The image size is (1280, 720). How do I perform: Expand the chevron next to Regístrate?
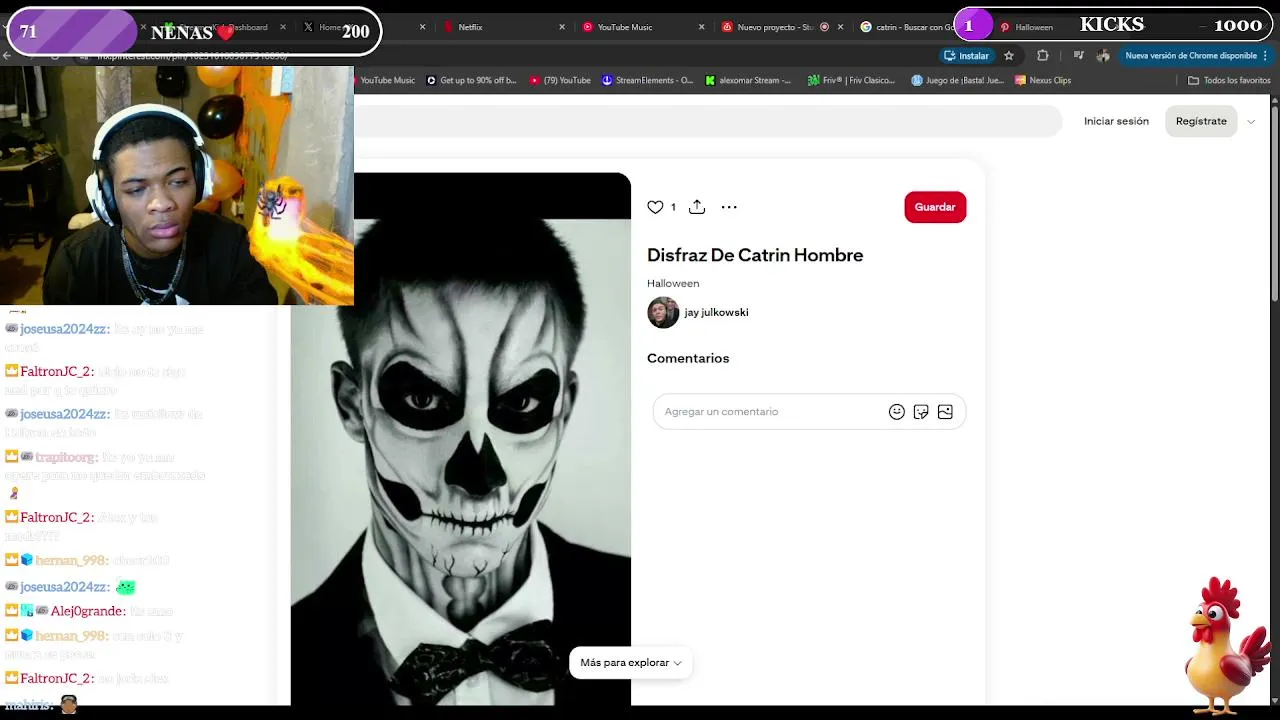pyautogui.click(x=1251, y=122)
